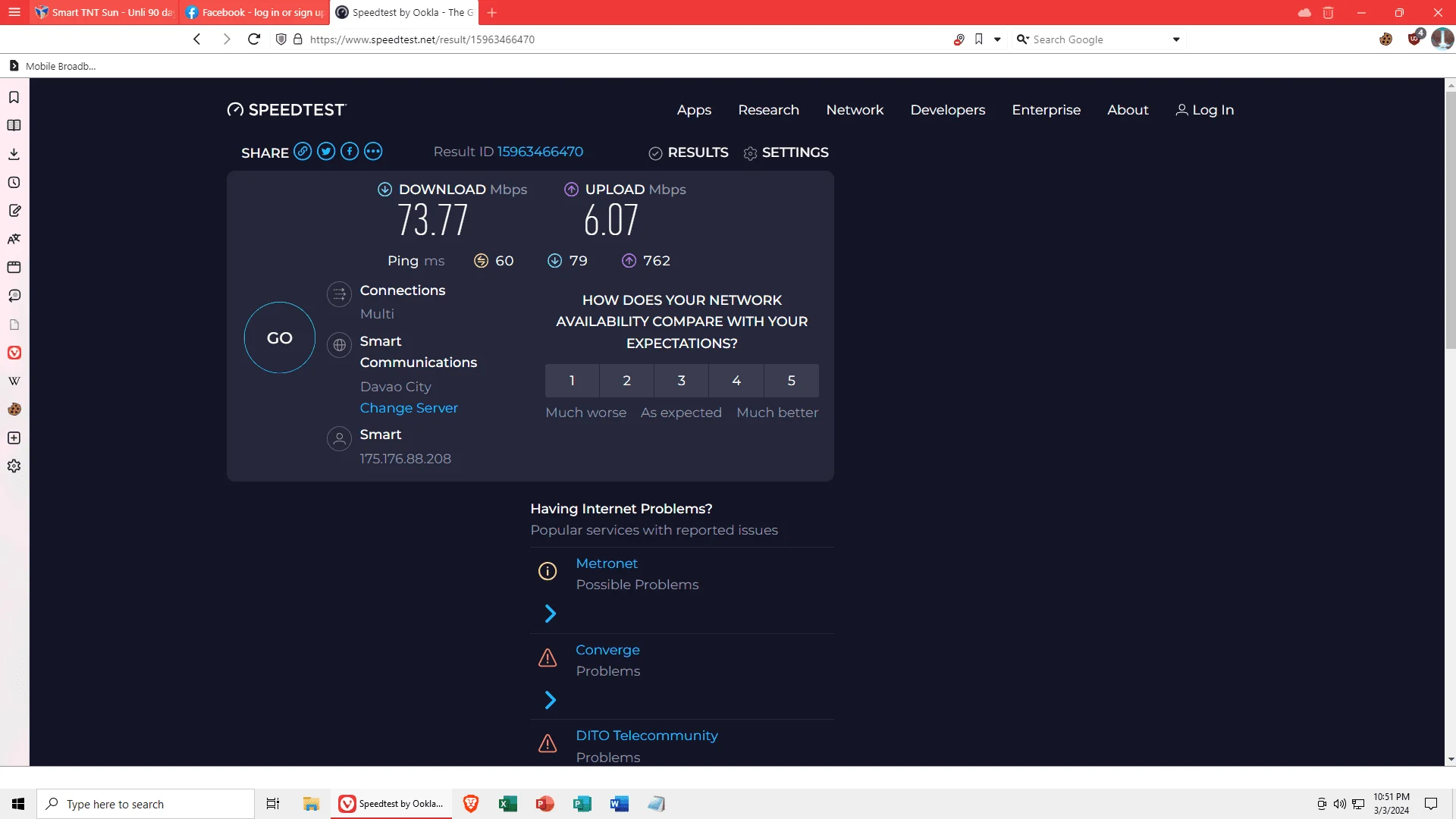Reload the Speedtest page
This screenshot has width=1456, height=819.
[254, 39]
